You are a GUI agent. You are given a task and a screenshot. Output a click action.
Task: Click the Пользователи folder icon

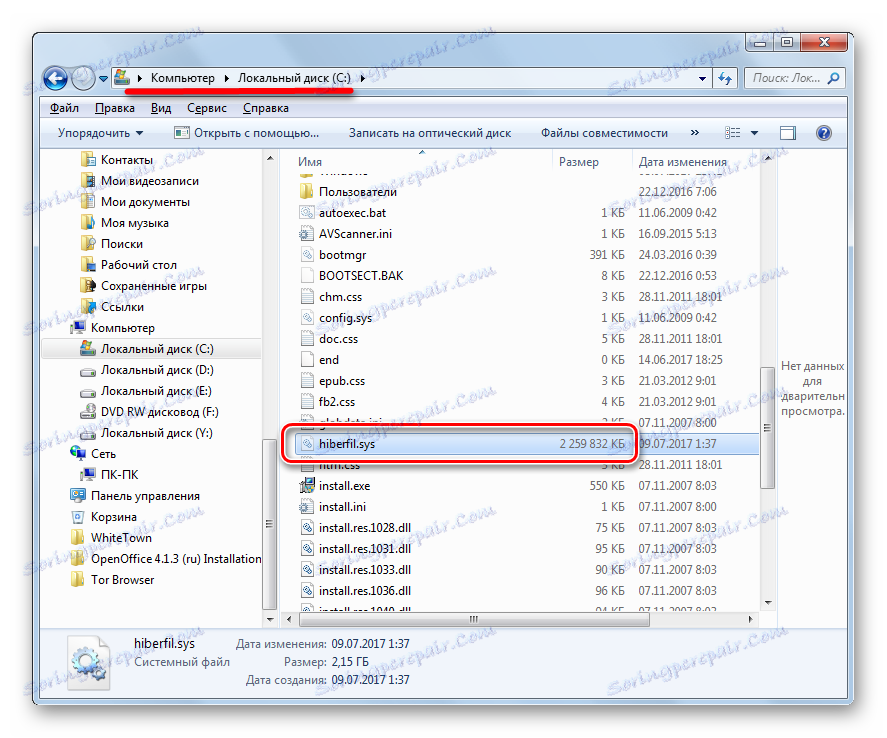(306, 191)
